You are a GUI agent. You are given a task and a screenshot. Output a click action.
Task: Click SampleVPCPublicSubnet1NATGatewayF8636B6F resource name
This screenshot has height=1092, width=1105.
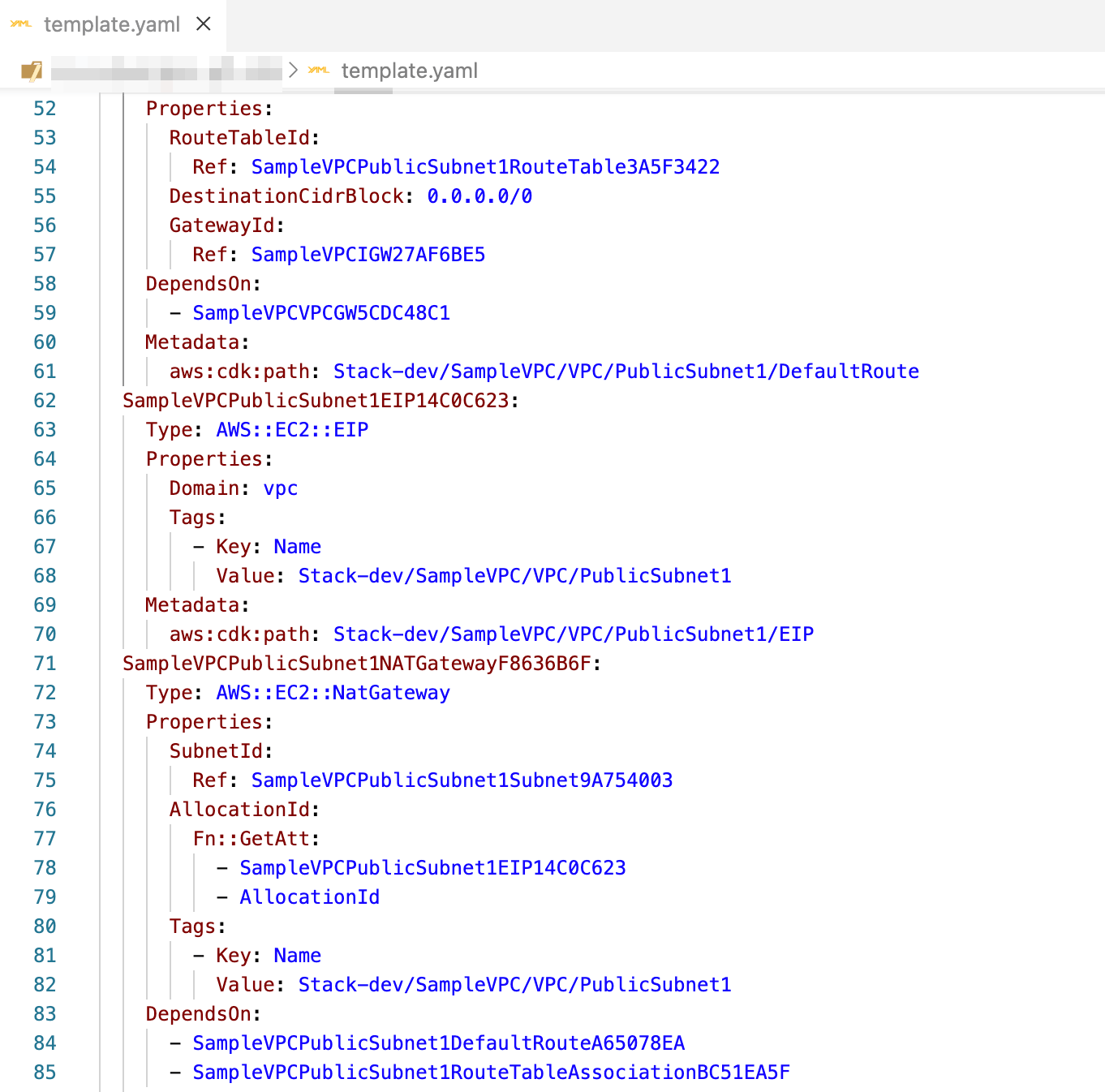coord(356,664)
